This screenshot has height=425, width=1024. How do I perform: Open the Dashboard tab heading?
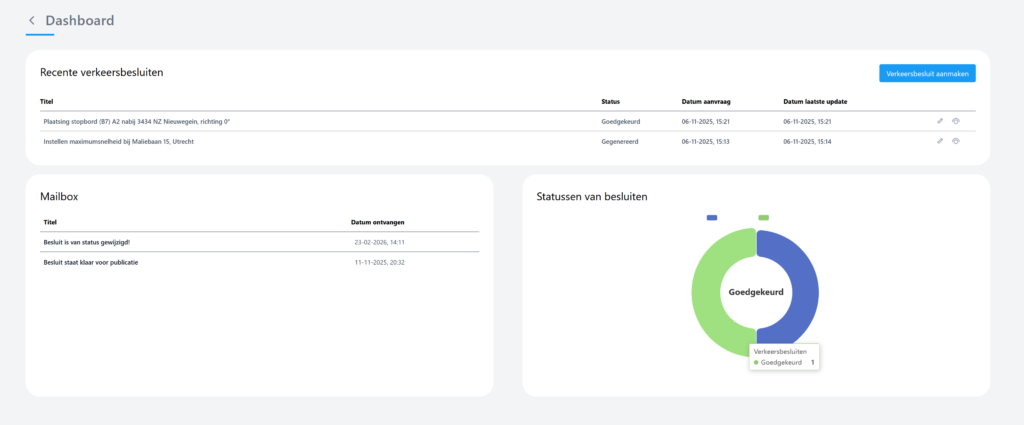coord(80,21)
